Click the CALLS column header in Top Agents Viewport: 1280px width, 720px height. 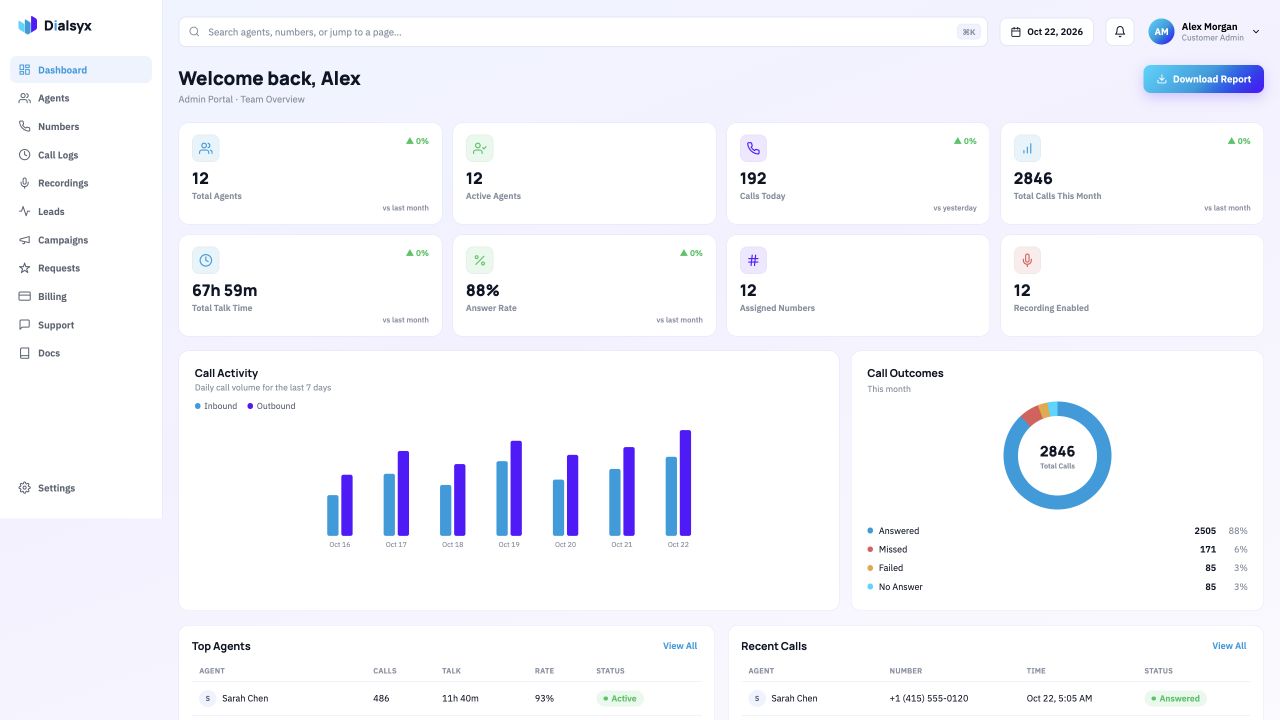[385, 671]
